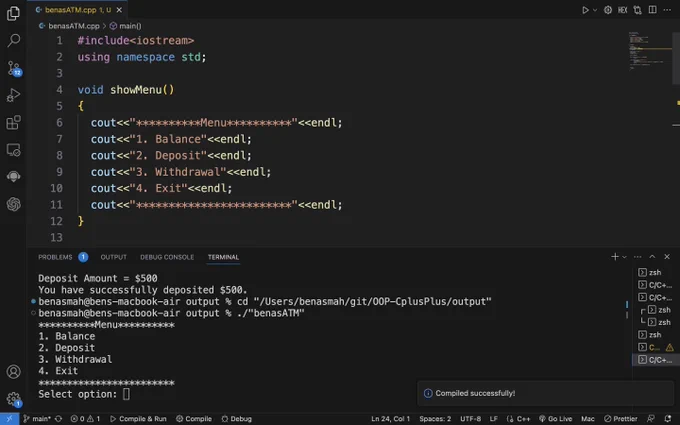Click the Debug status bar button
The width and height of the screenshot is (680, 425).
(x=236, y=419)
